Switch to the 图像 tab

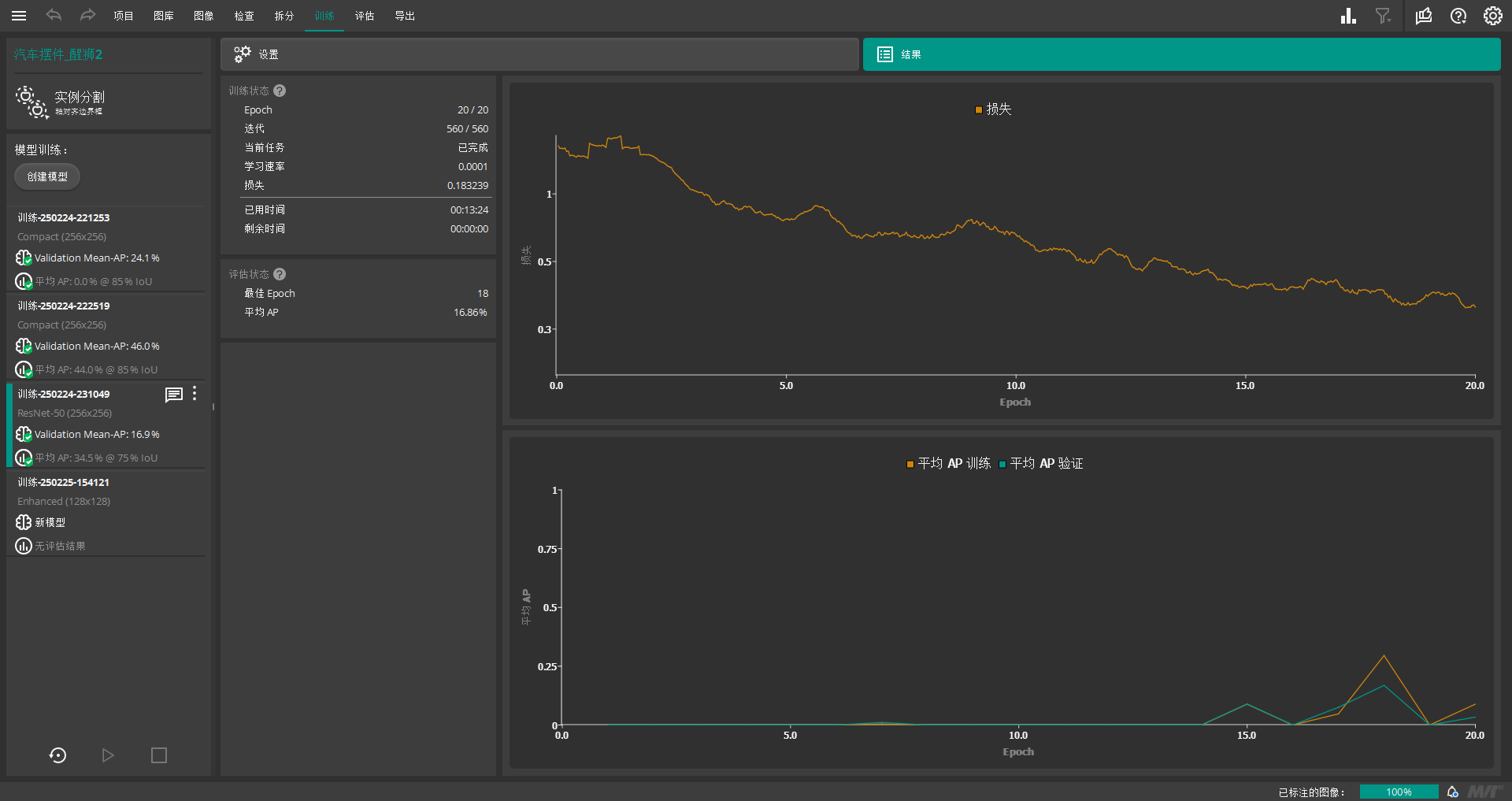(x=204, y=16)
